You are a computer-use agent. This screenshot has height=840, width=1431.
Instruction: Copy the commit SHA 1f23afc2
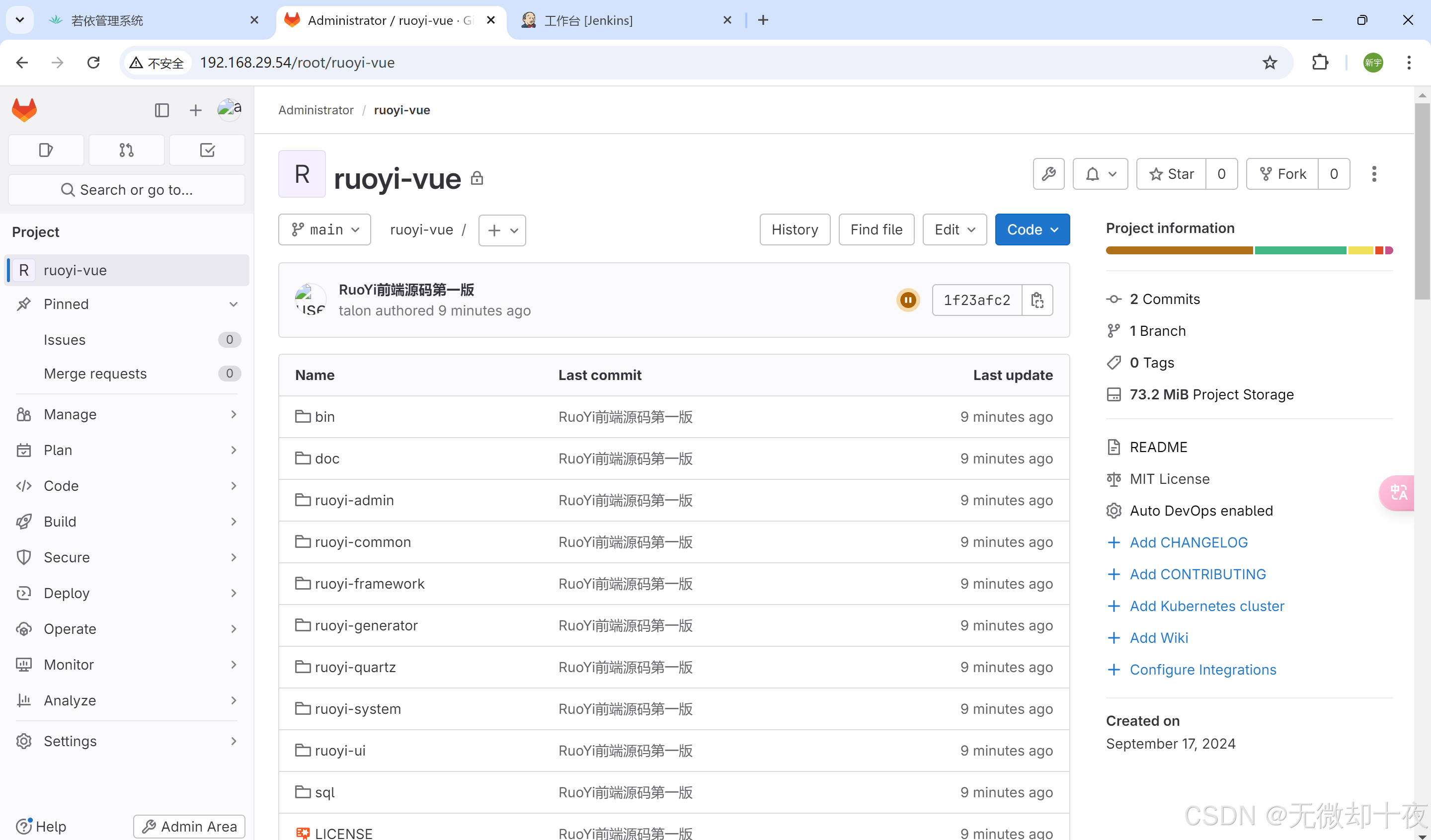[1037, 300]
